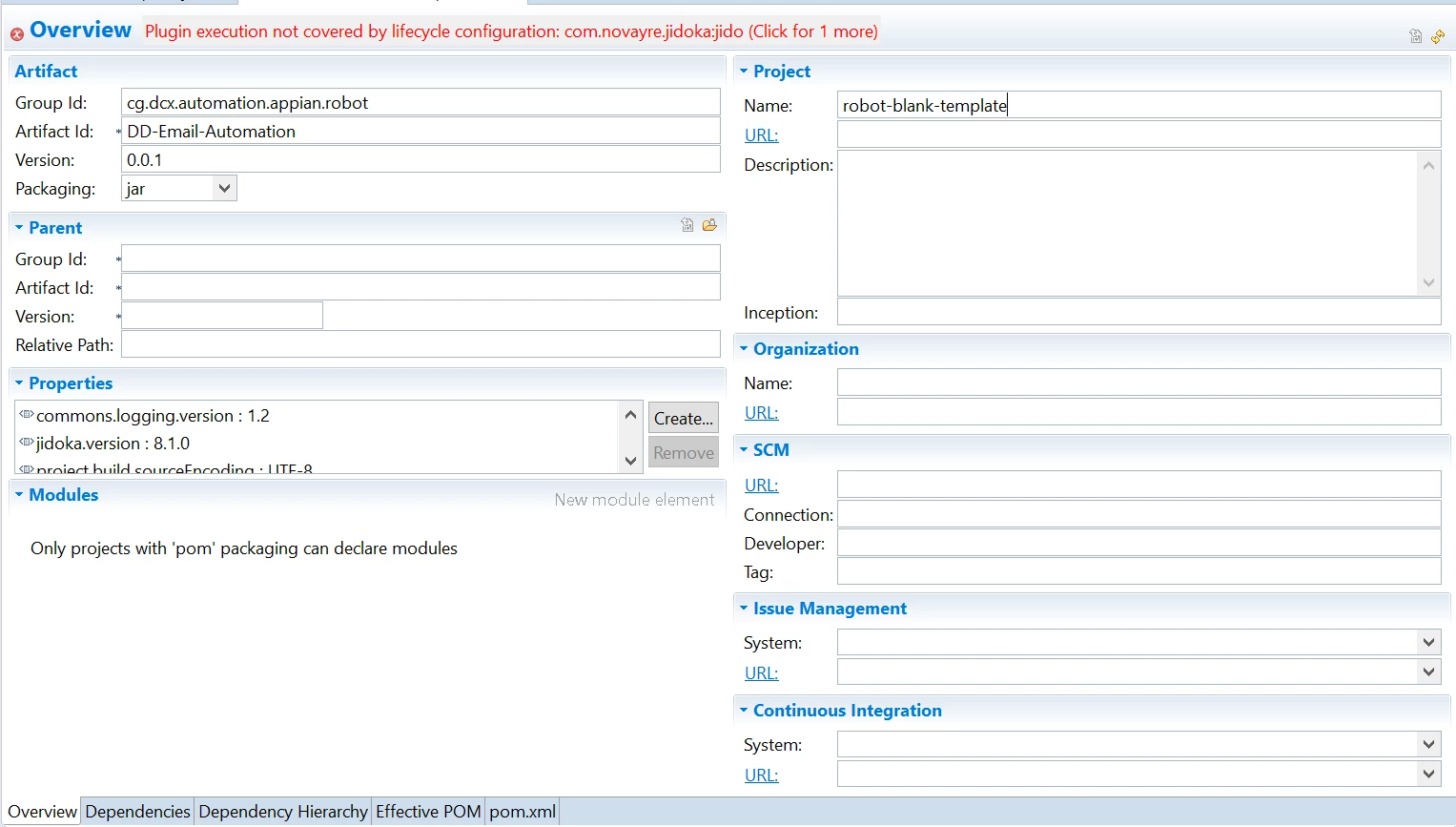Collapse the Modules section
Screen dimensions: 1456x827
pos(19,494)
